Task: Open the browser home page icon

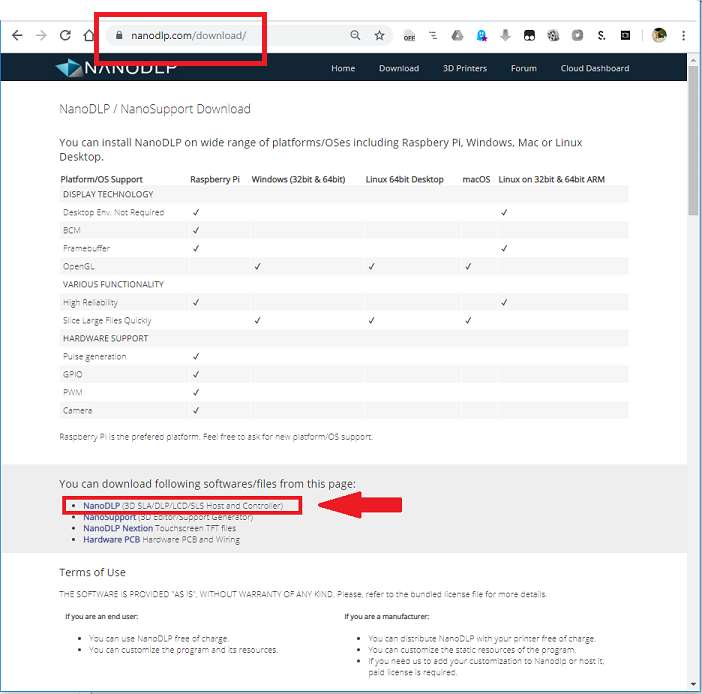Action: coord(89,35)
